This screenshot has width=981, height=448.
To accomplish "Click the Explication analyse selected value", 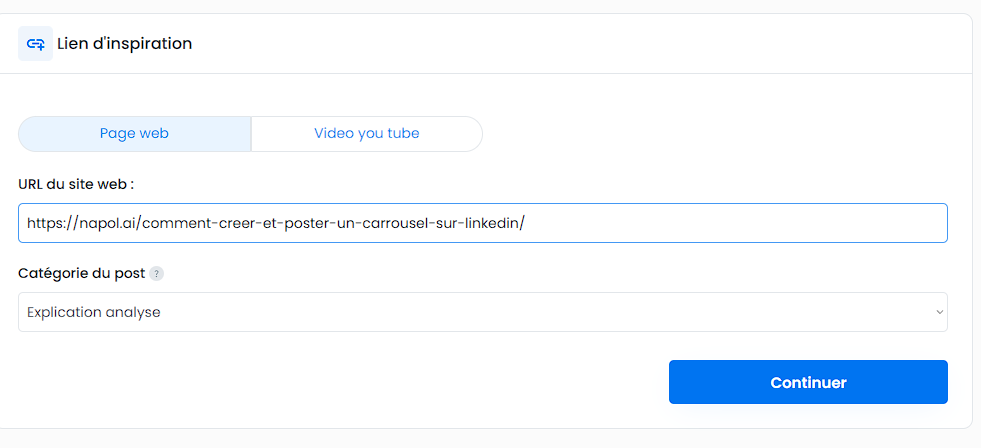I will tap(94, 312).
